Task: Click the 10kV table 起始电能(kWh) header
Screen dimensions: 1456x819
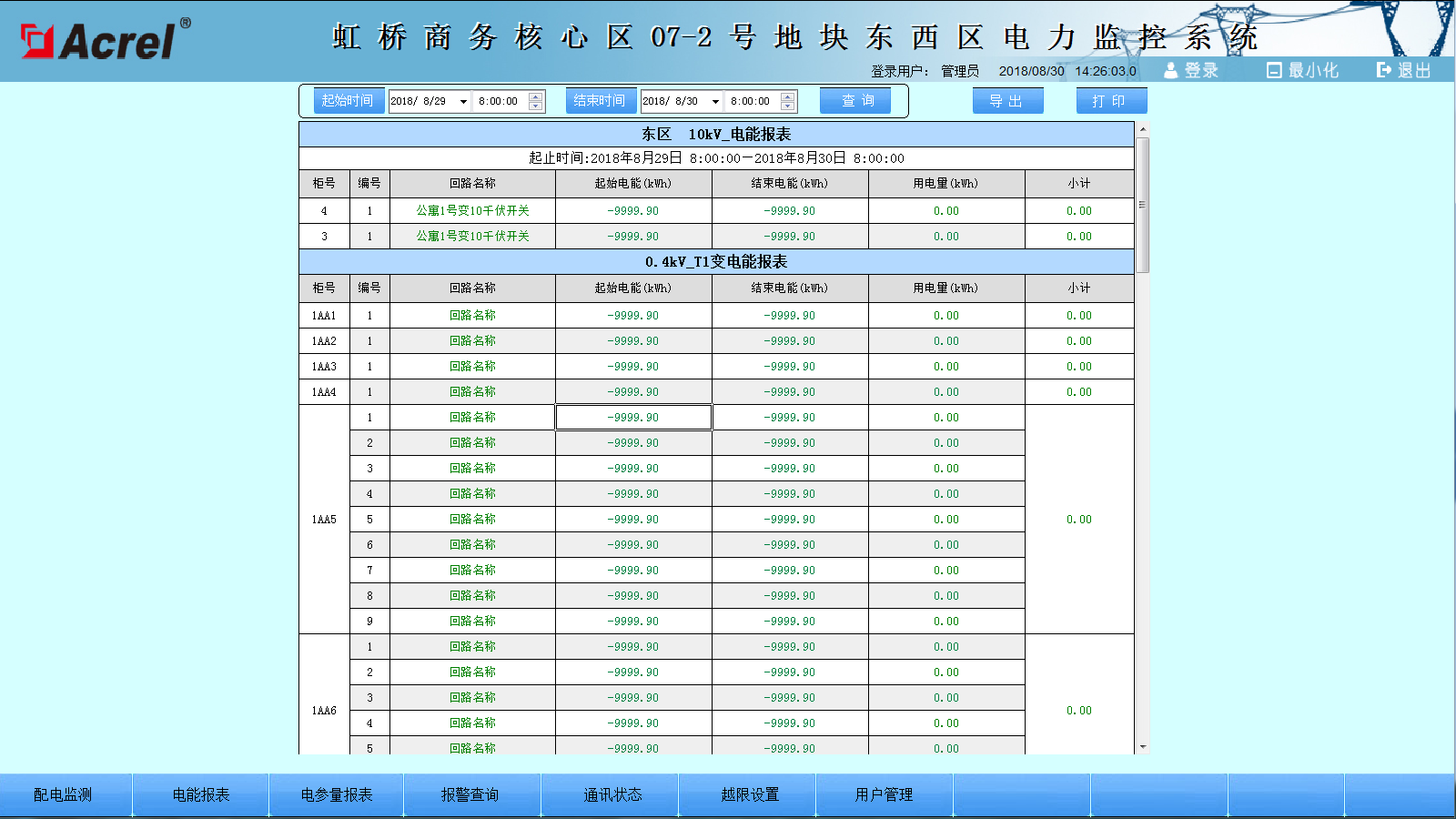Action: [633, 184]
